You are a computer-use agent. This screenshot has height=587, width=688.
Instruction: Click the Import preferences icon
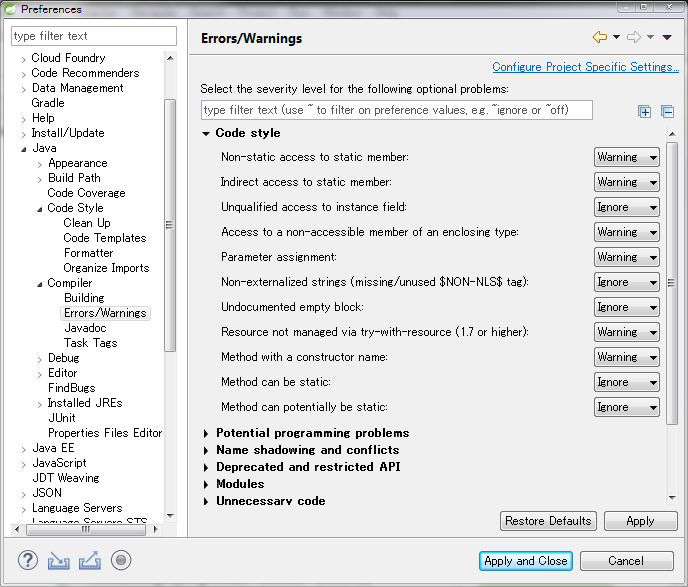tap(59, 560)
